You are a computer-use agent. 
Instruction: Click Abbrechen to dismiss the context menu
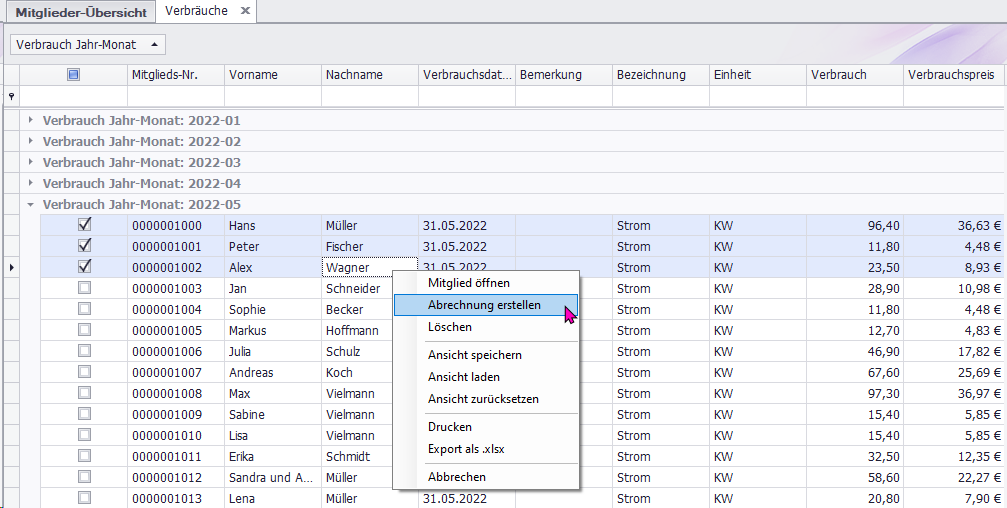point(457,477)
